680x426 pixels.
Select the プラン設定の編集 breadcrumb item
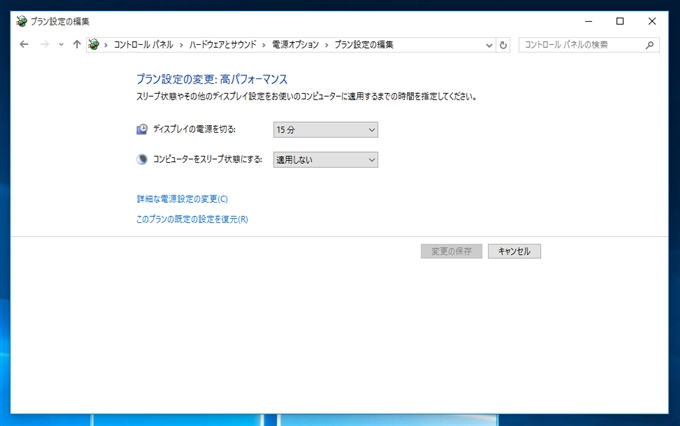pos(364,45)
